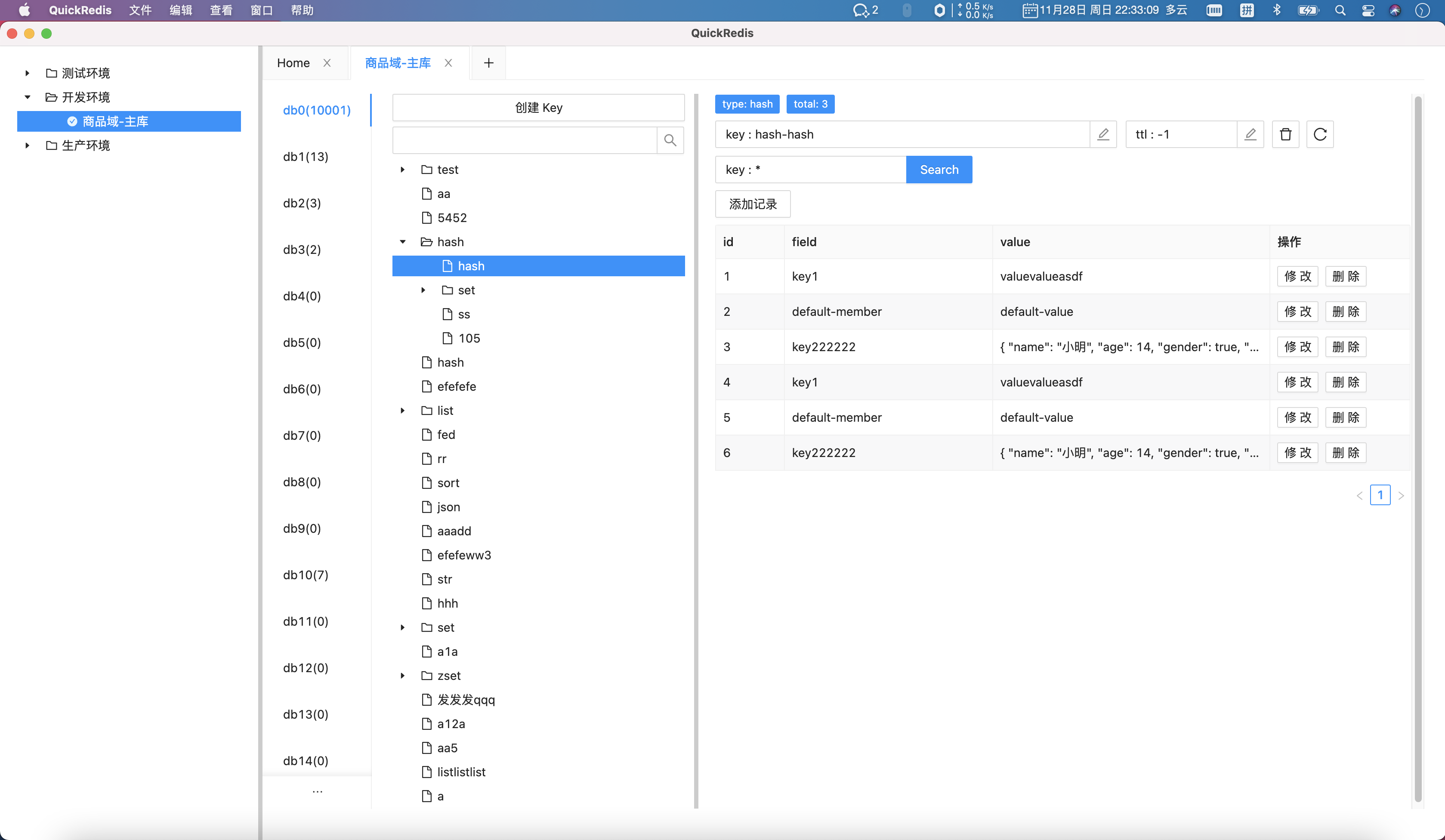Click the WeChat notification icon in menu bar
Screen dimensions: 1445x840
(x=865, y=10)
